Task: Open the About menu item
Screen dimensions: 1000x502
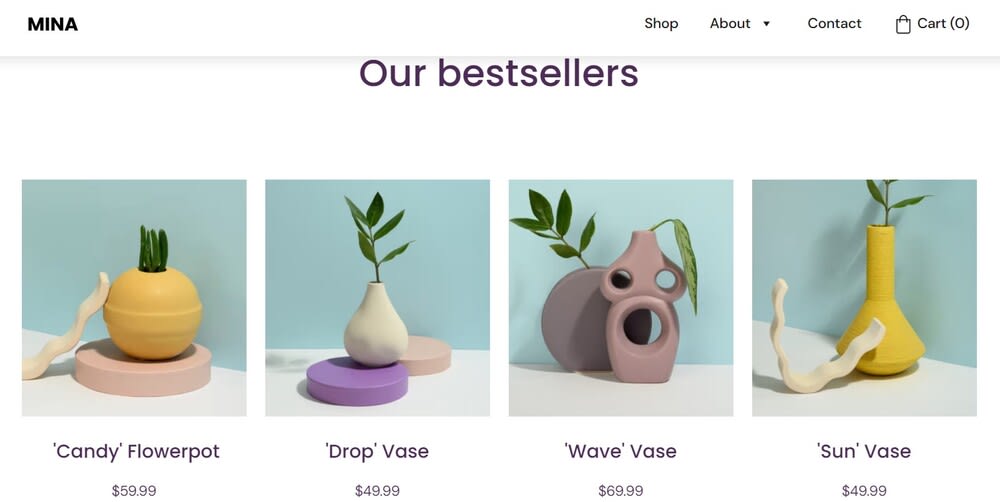Action: pyautogui.click(x=730, y=24)
